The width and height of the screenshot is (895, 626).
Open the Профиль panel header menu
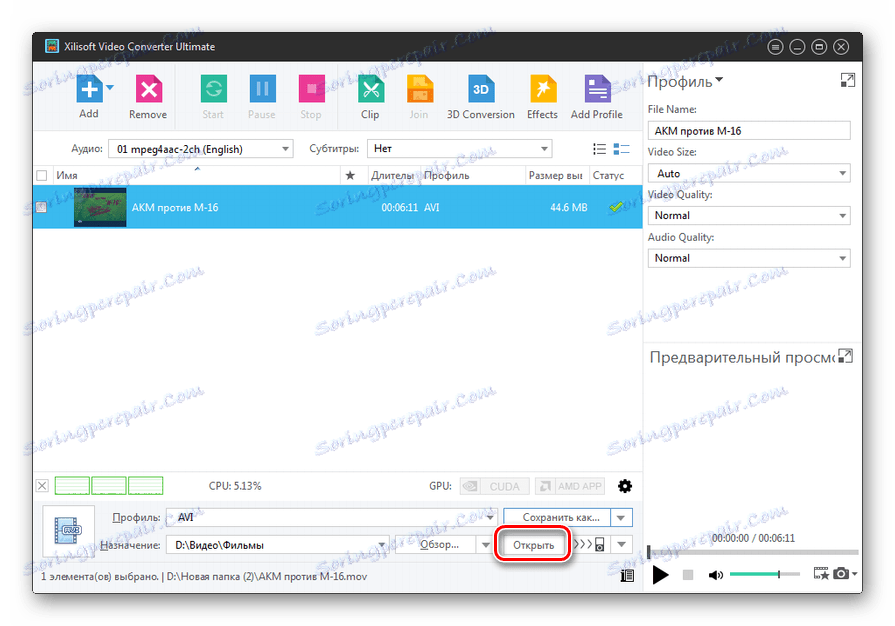pyautogui.click(x=686, y=82)
